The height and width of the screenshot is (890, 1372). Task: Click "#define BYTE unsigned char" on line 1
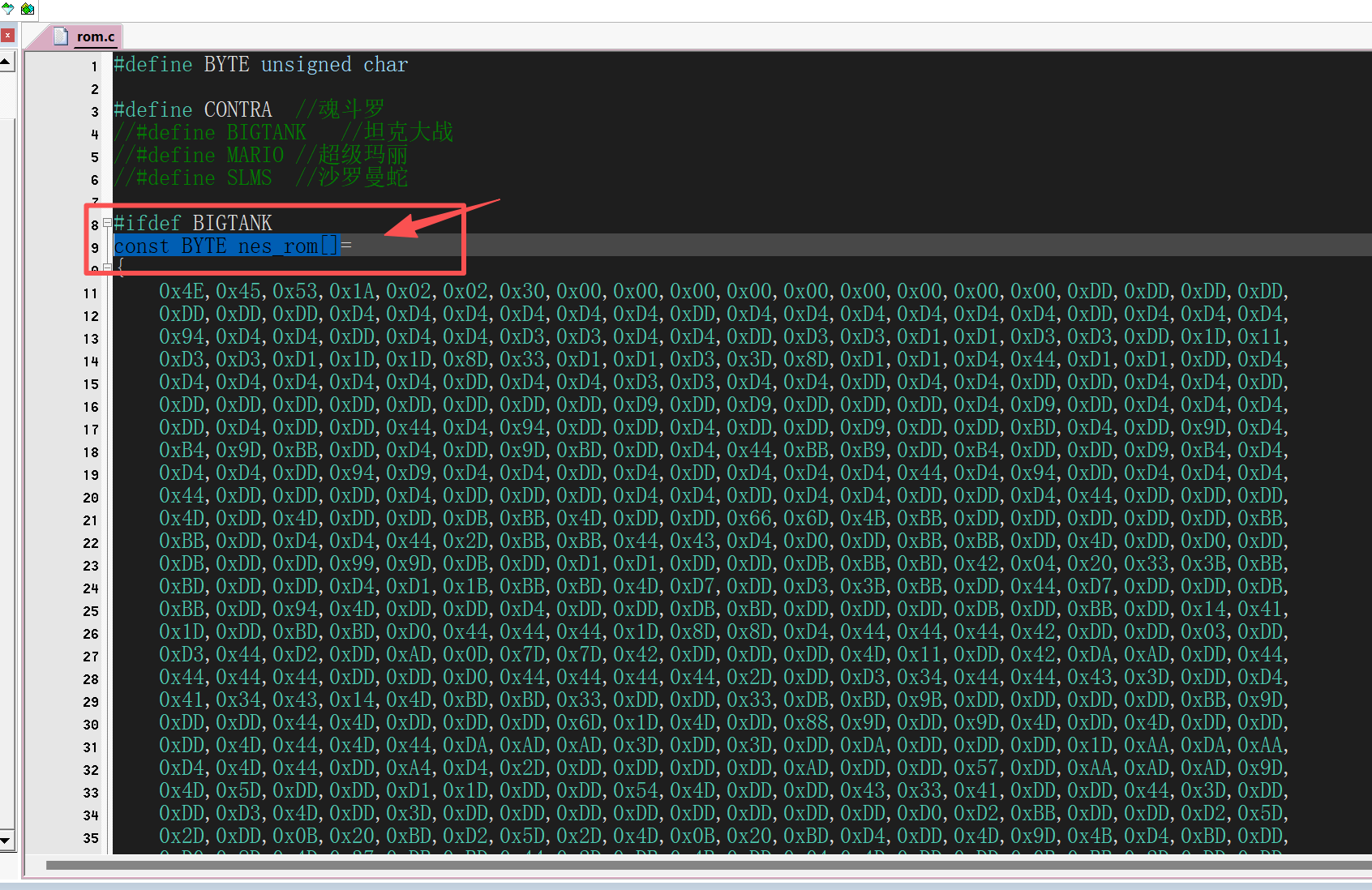click(261, 64)
